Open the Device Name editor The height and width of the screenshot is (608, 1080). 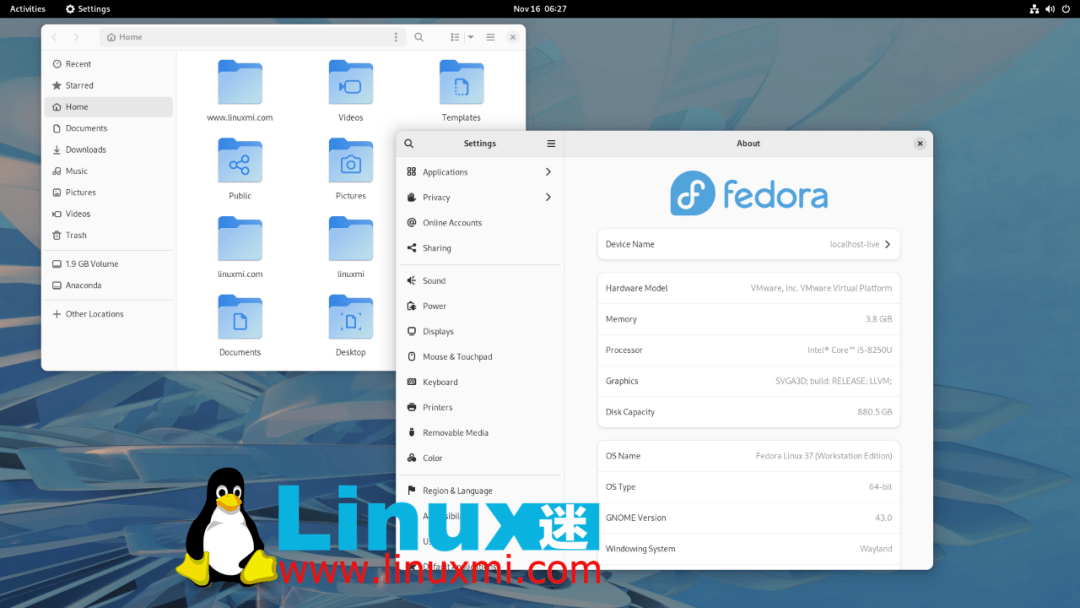(748, 244)
